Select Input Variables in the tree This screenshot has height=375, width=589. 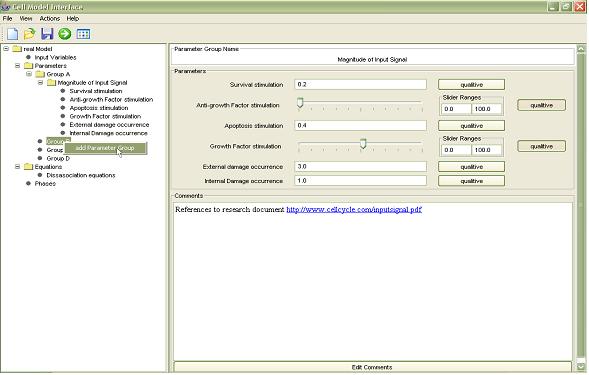click(x=55, y=57)
